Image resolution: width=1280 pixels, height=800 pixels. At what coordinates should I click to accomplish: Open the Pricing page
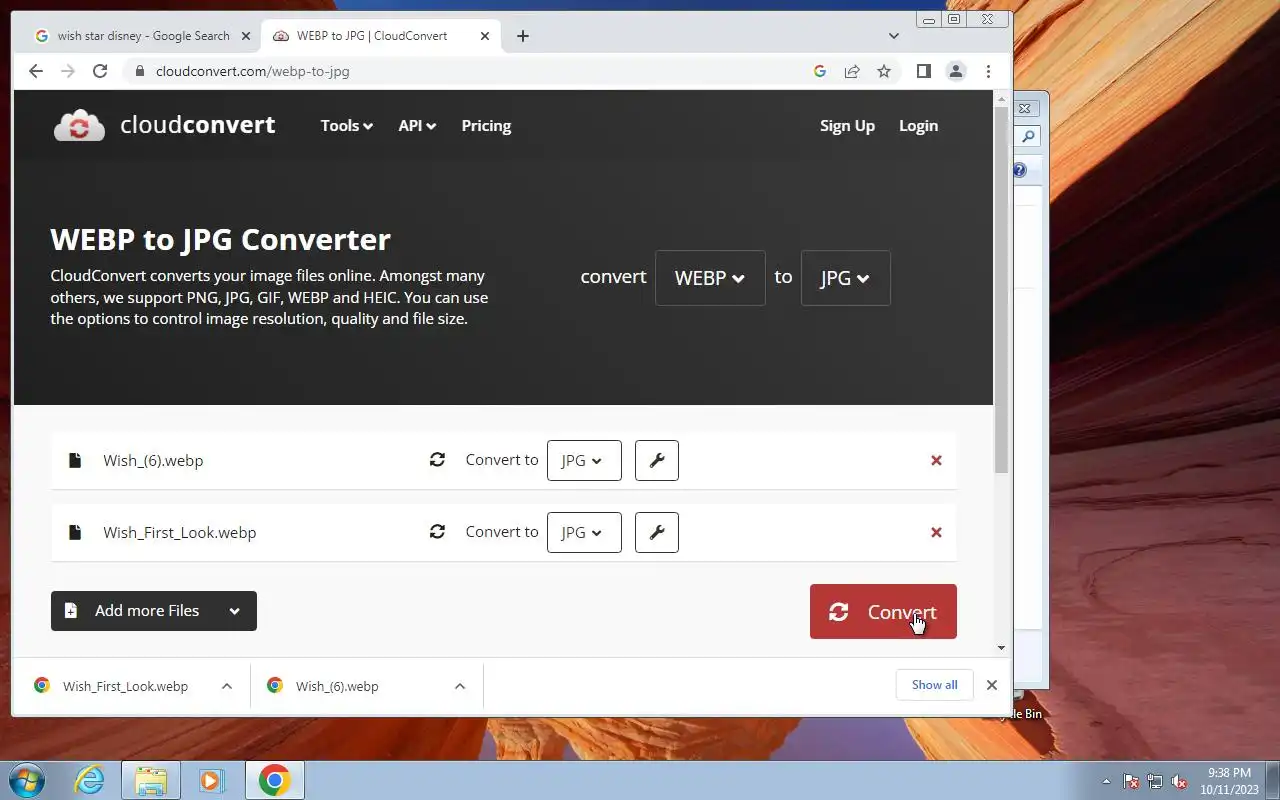486,126
